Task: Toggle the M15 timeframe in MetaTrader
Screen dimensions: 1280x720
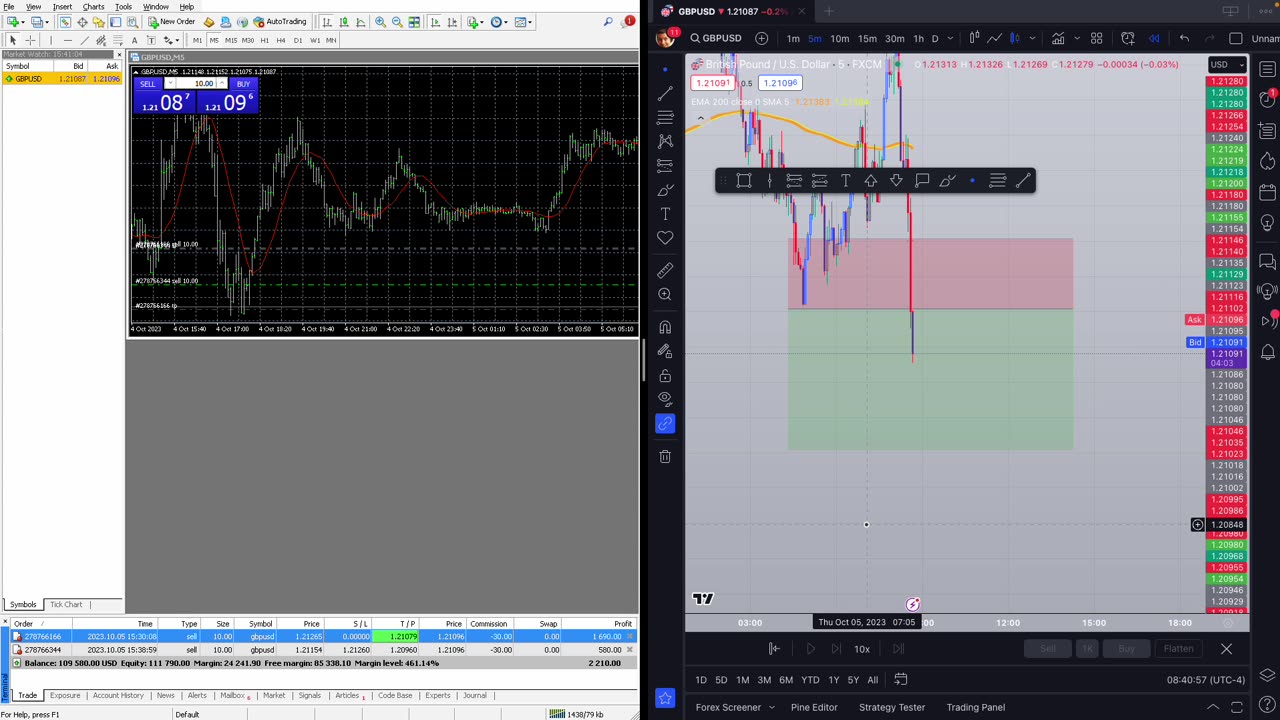Action: point(231,40)
